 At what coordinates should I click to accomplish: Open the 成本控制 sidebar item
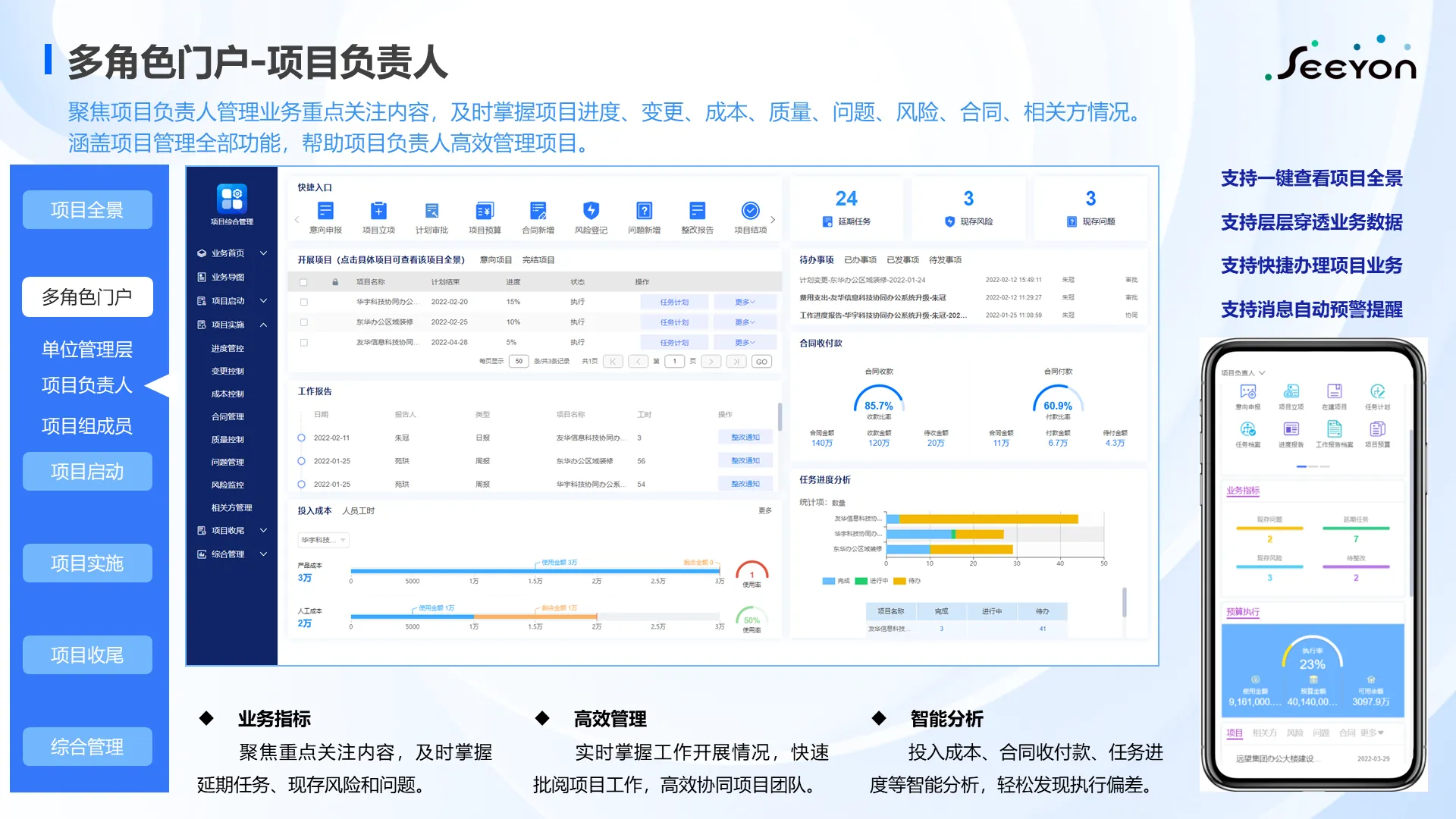[x=227, y=394]
